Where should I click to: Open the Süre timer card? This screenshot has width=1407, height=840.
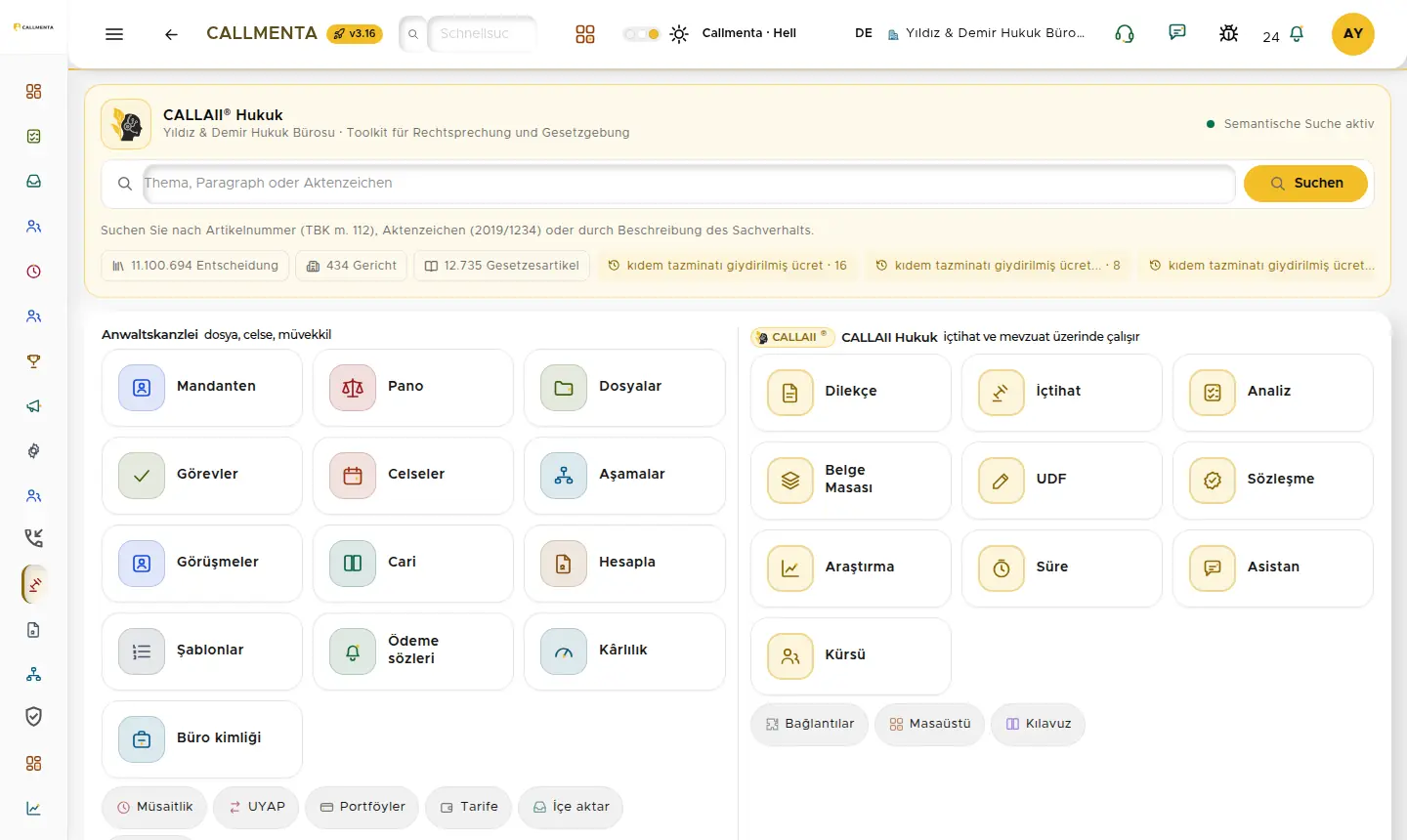(x=1062, y=568)
